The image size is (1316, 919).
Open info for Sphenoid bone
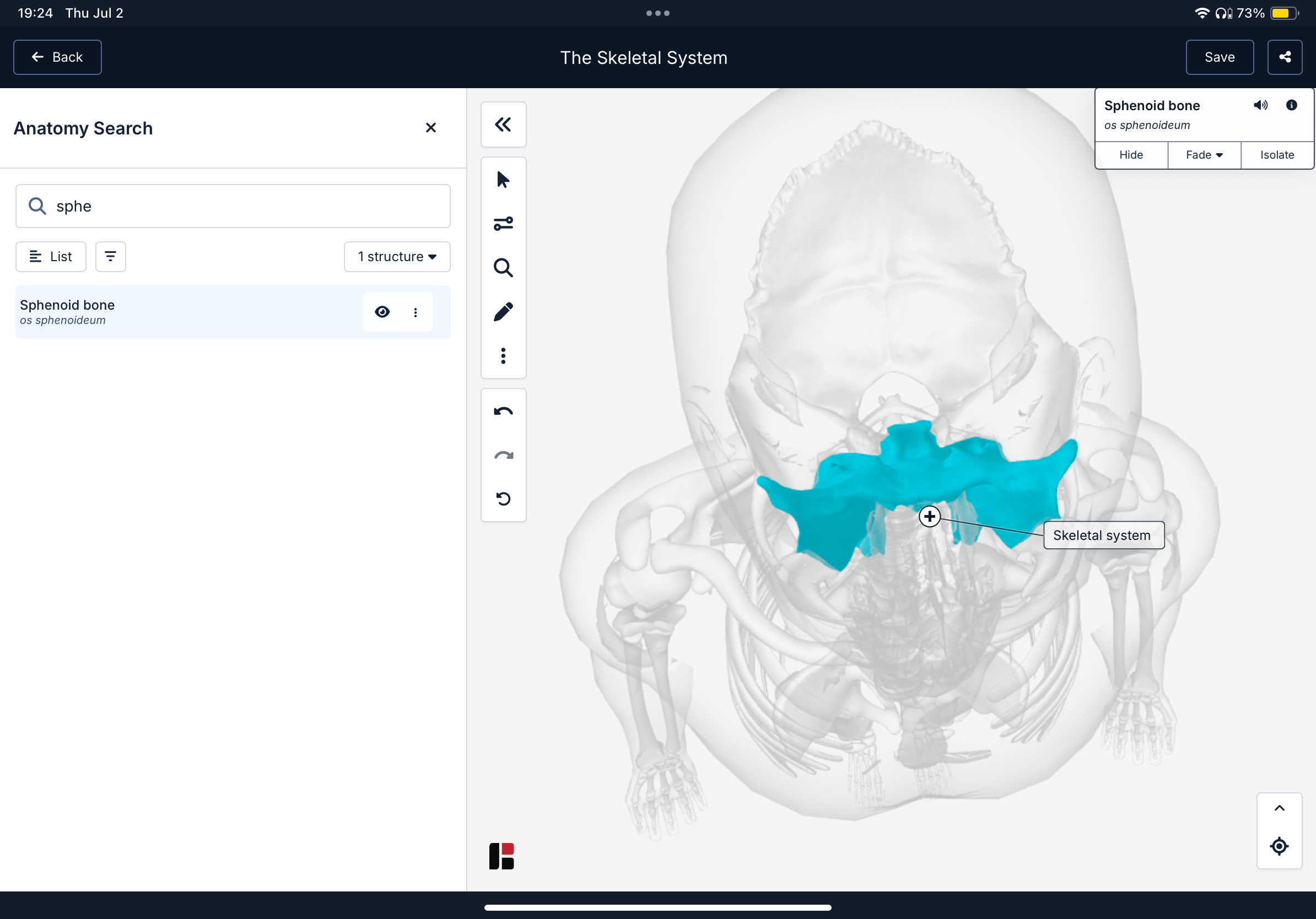(x=1291, y=105)
